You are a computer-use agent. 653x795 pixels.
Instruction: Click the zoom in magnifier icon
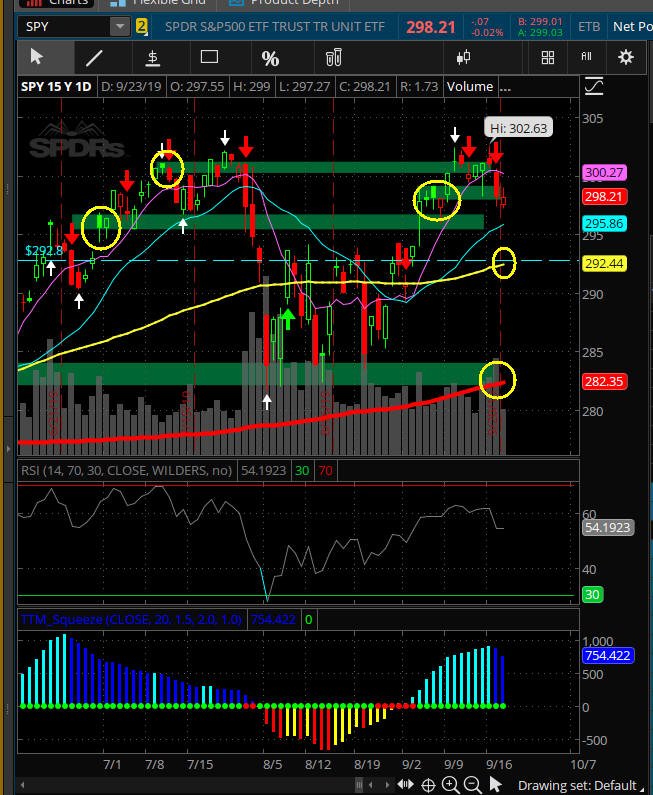pyautogui.click(x=450, y=785)
